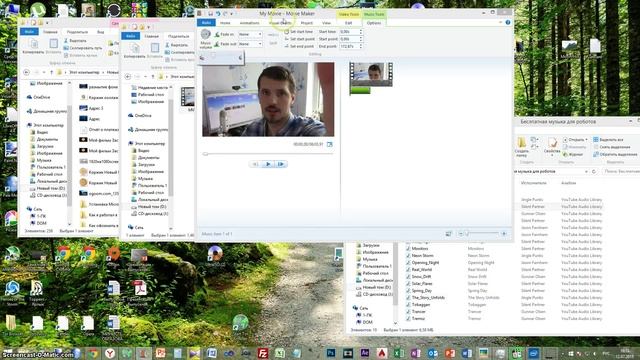Step to previous frame in preview
This screenshot has width=640, height=360.
pos(255,164)
